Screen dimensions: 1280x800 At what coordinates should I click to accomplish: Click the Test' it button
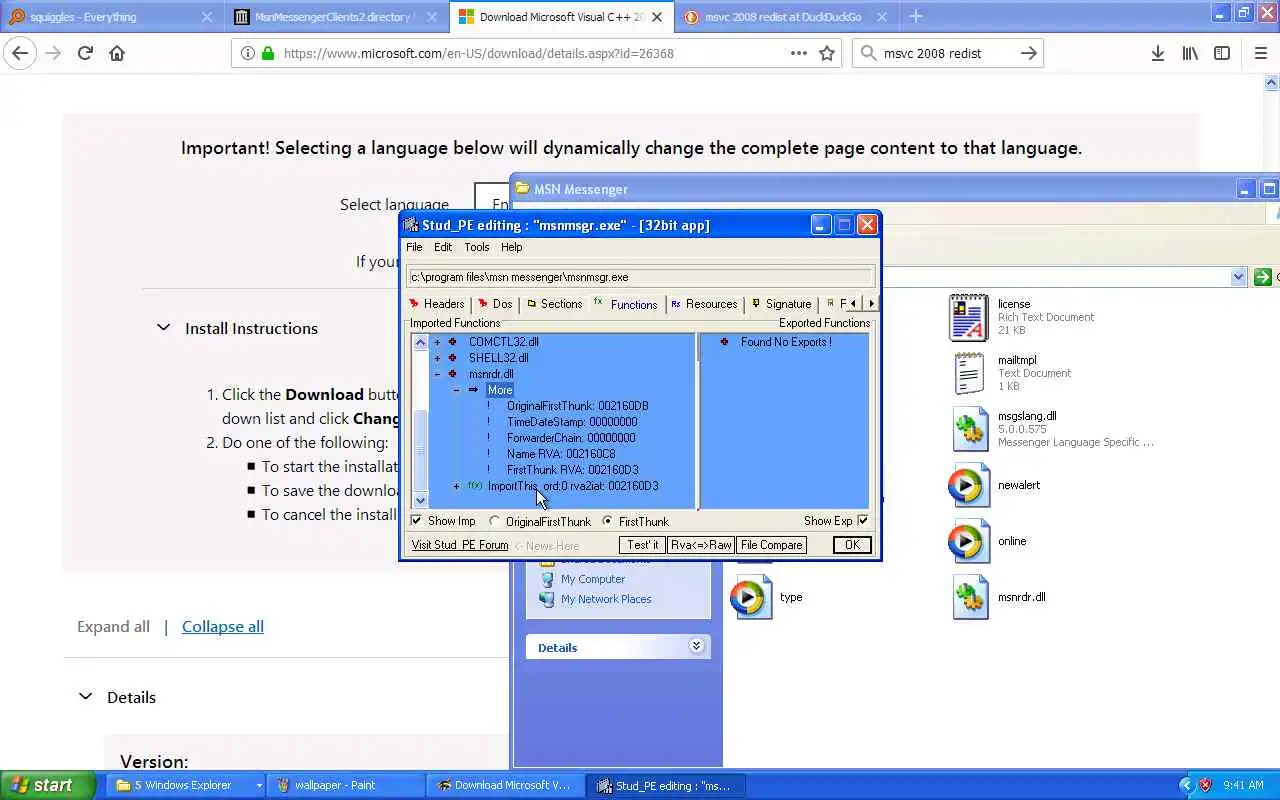(x=643, y=545)
